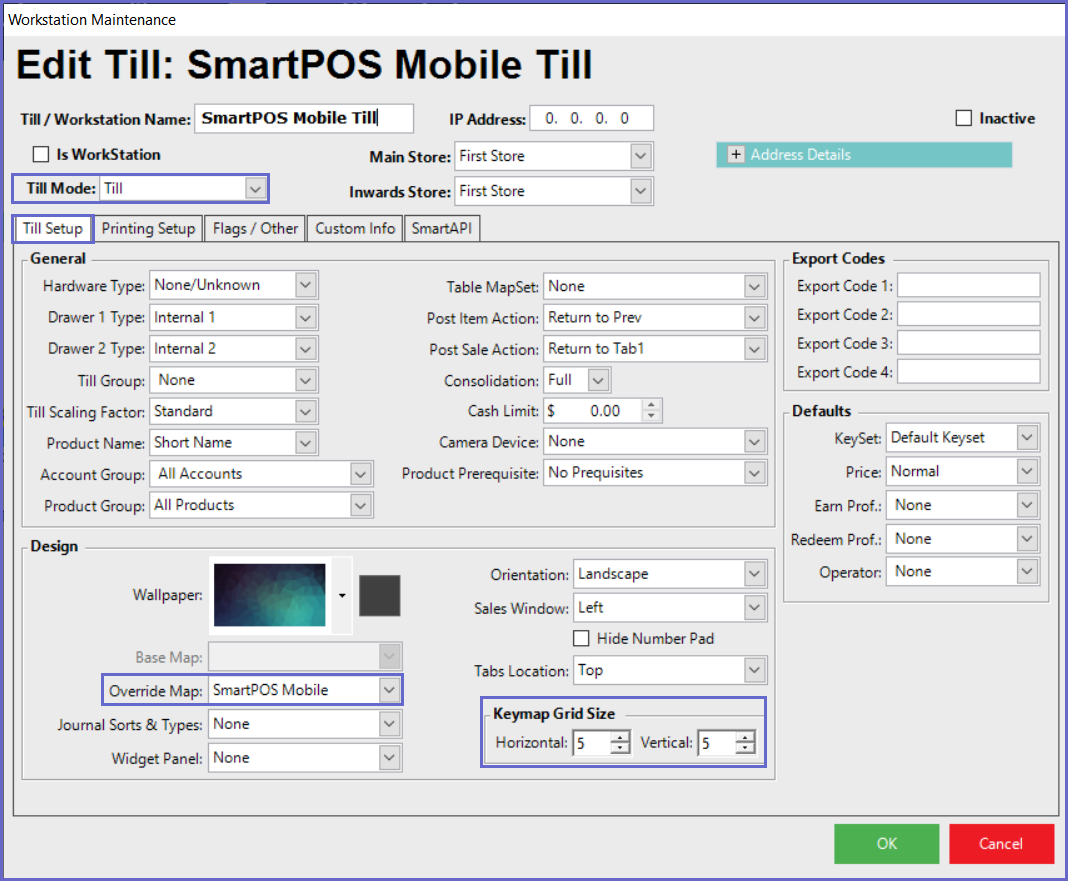Open the Tabs Location dropdown

pos(754,670)
